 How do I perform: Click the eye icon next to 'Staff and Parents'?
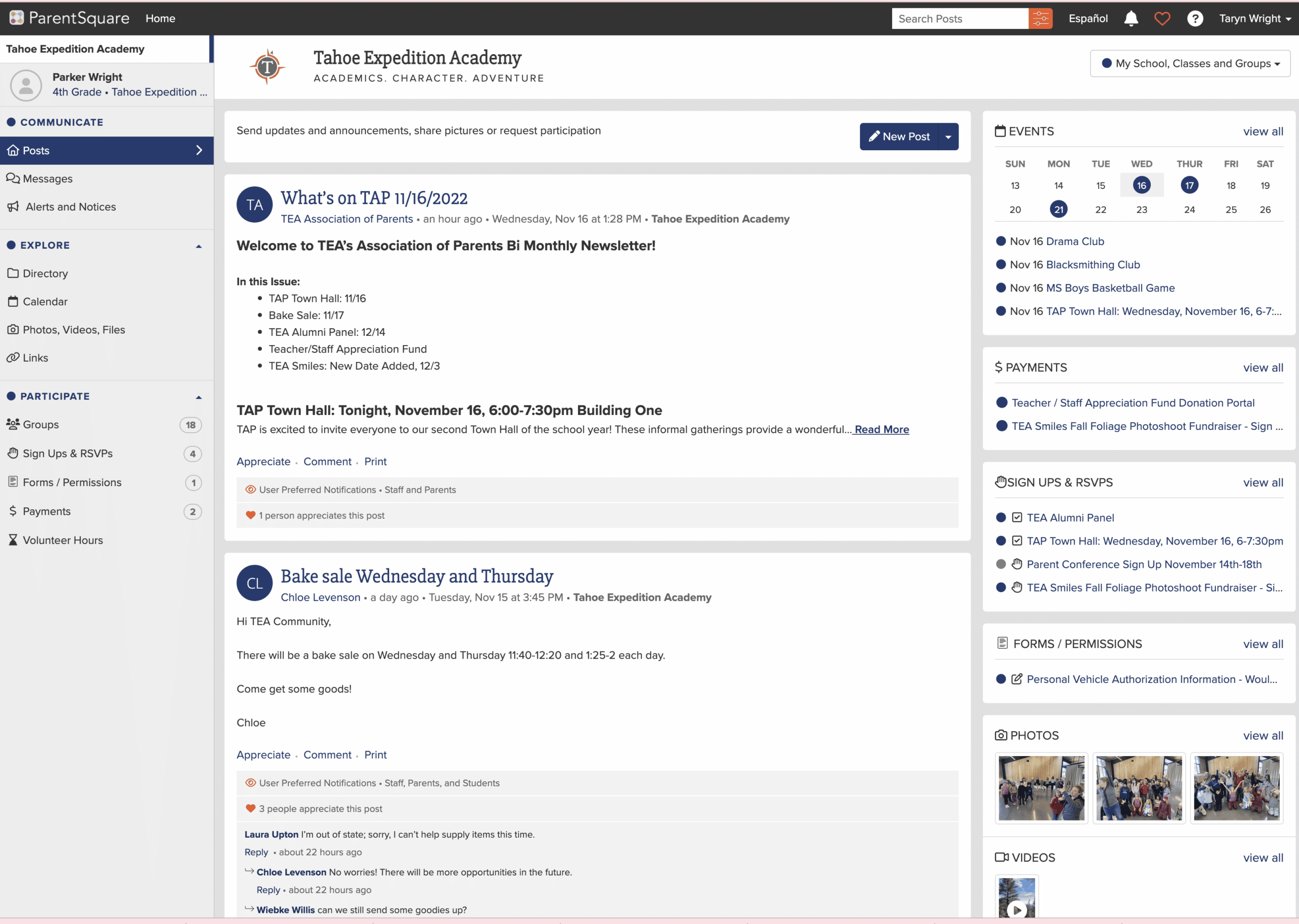250,489
